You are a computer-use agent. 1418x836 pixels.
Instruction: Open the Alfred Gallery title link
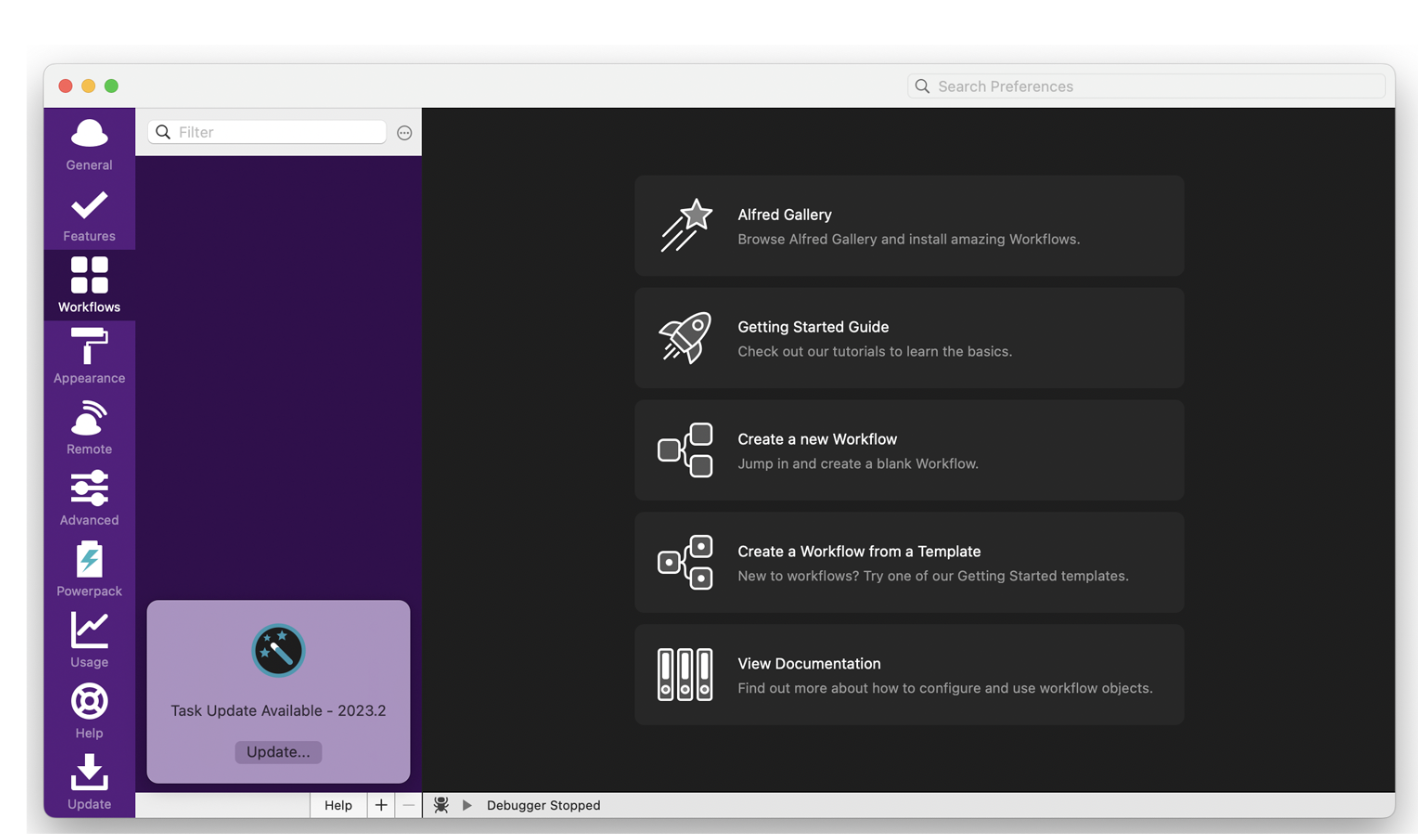pyautogui.click(x=785, y=215)
